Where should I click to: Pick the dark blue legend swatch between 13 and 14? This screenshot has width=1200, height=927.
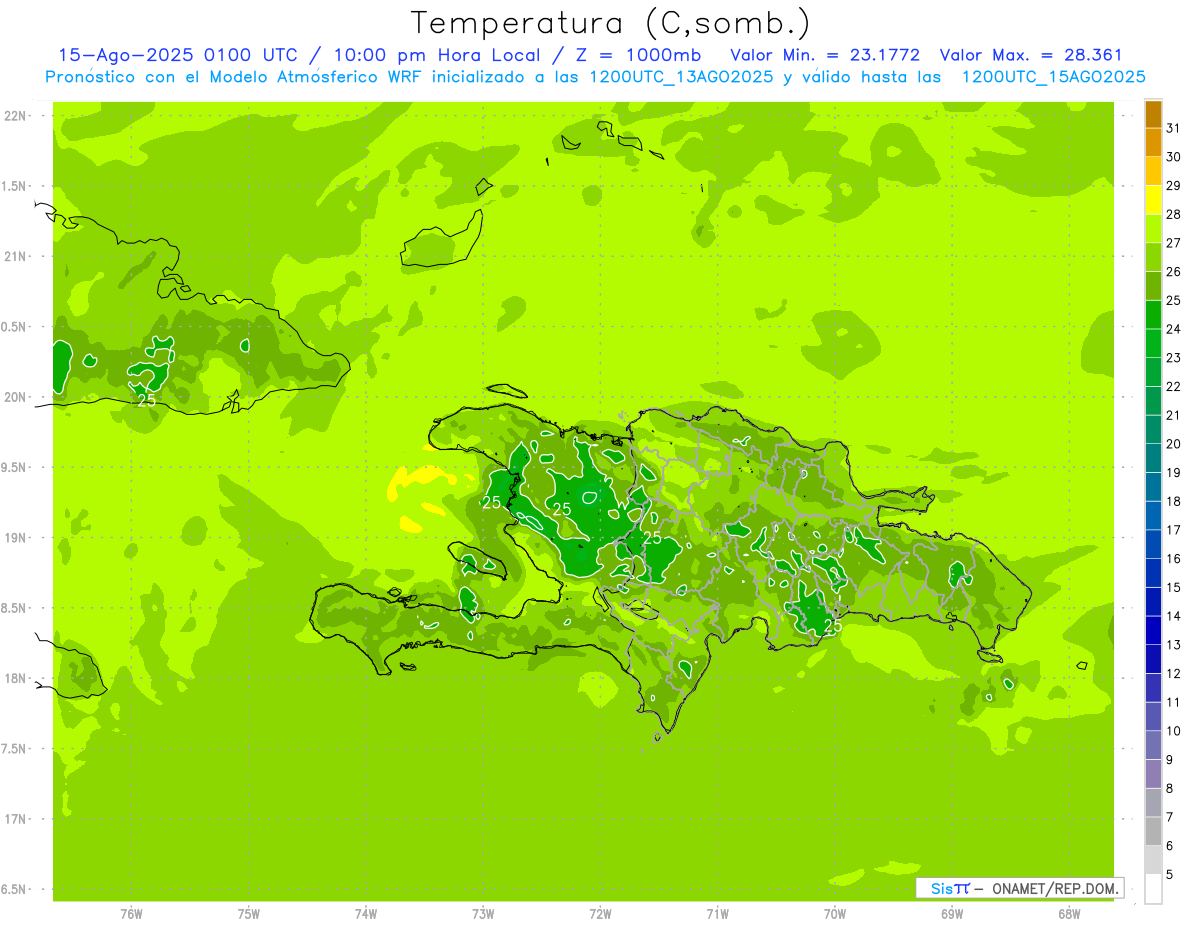[x=1153, y=630]
